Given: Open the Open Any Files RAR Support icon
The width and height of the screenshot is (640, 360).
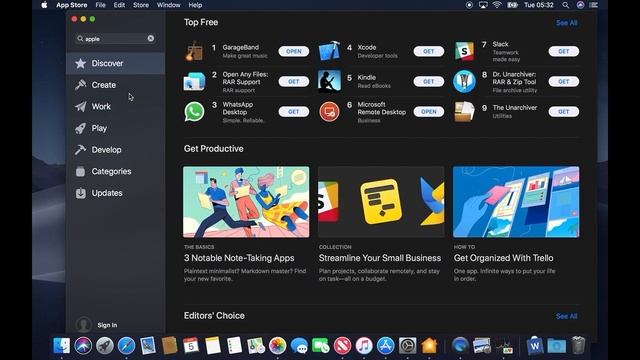Looking at the screenshot, I should click(194, 82).
